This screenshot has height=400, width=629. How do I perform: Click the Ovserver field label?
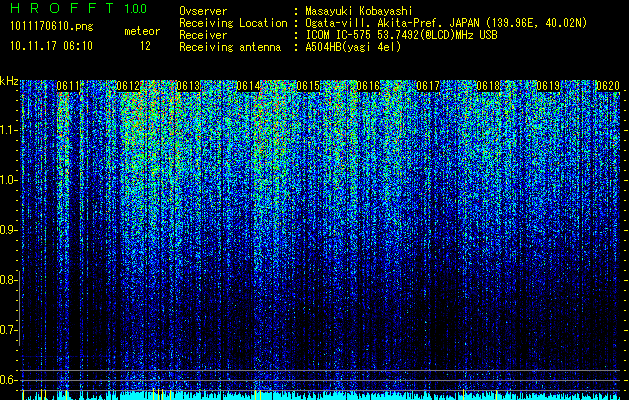coord(203,11)
